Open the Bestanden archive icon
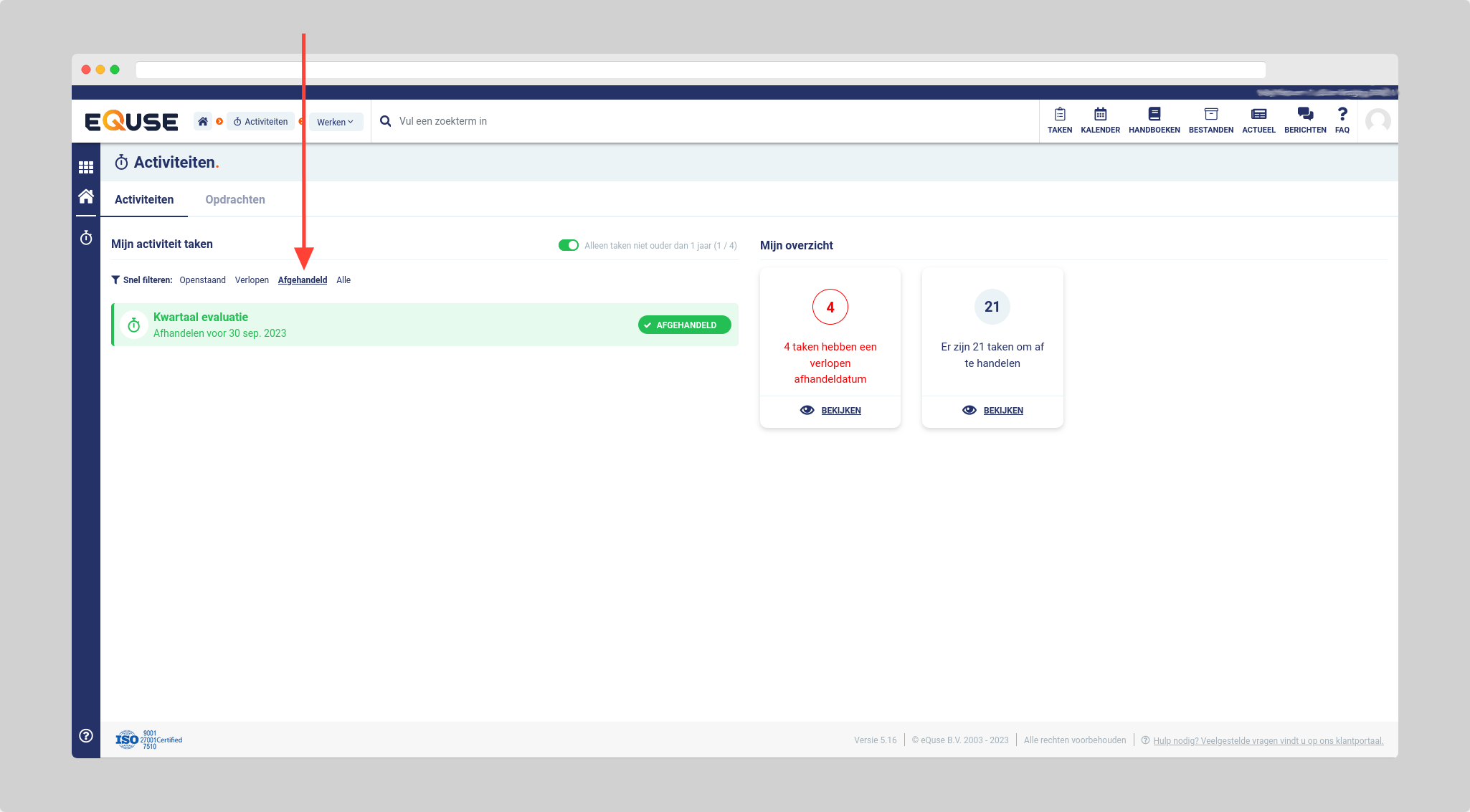Image resolution: width=1470 pixels, height=812 pixels. point(1210,120)
